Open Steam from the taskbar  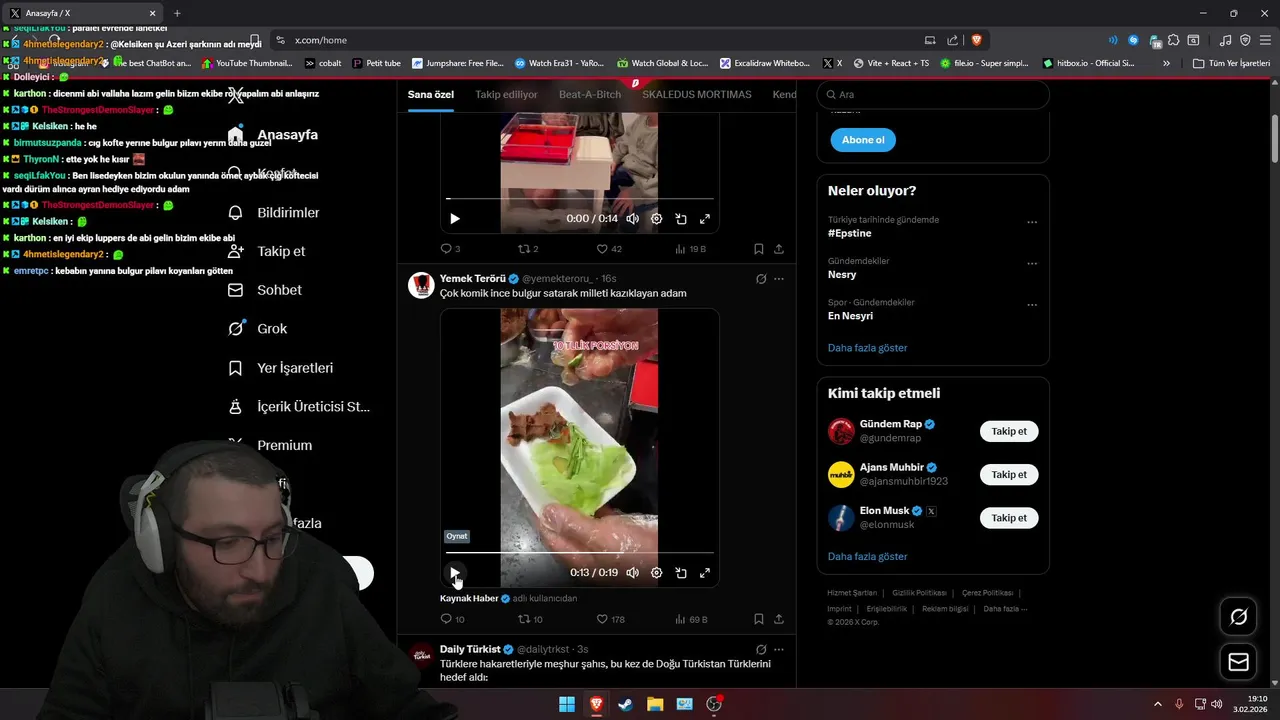pyautogui.click(x=625, y=704)
